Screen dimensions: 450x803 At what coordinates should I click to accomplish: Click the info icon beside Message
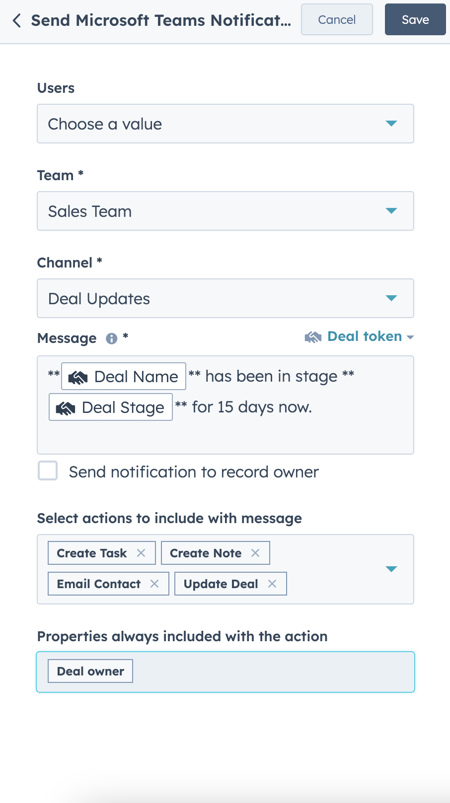111,339
